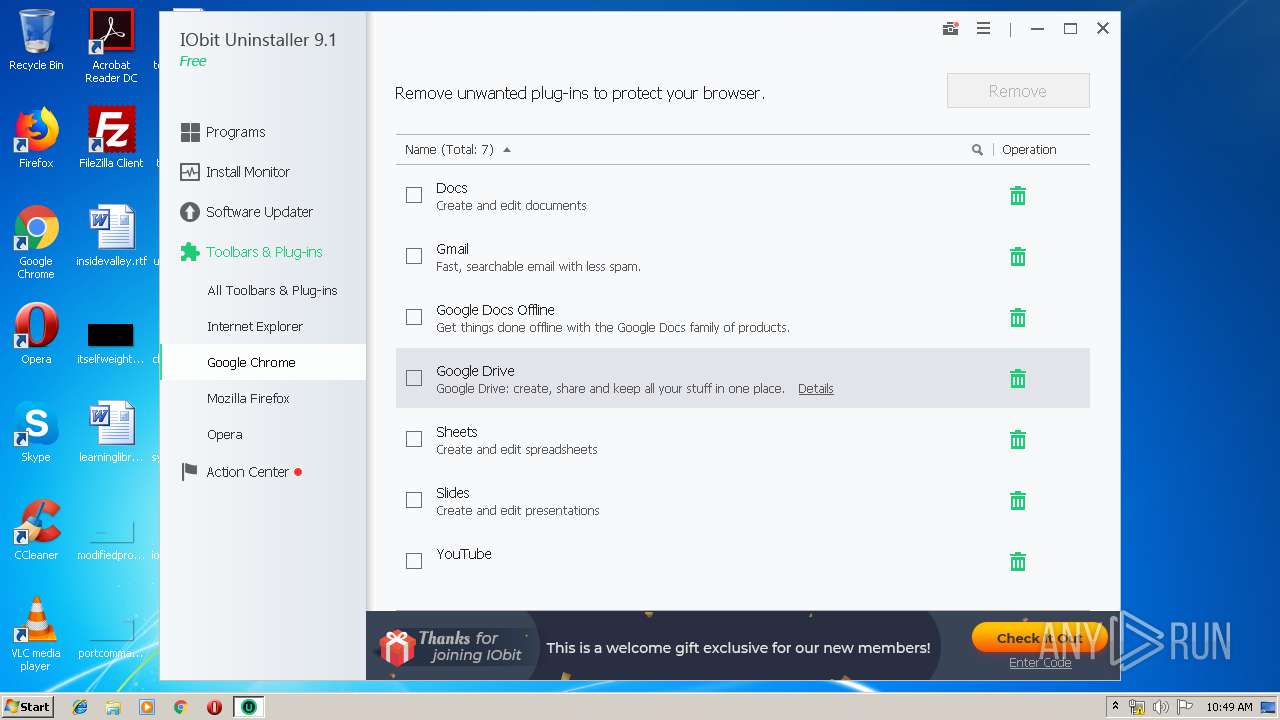This screenshot has height=720, width=1280.
Task: Open the toolbox briefcase icon in title bar
Action: [x=950, y=29]
